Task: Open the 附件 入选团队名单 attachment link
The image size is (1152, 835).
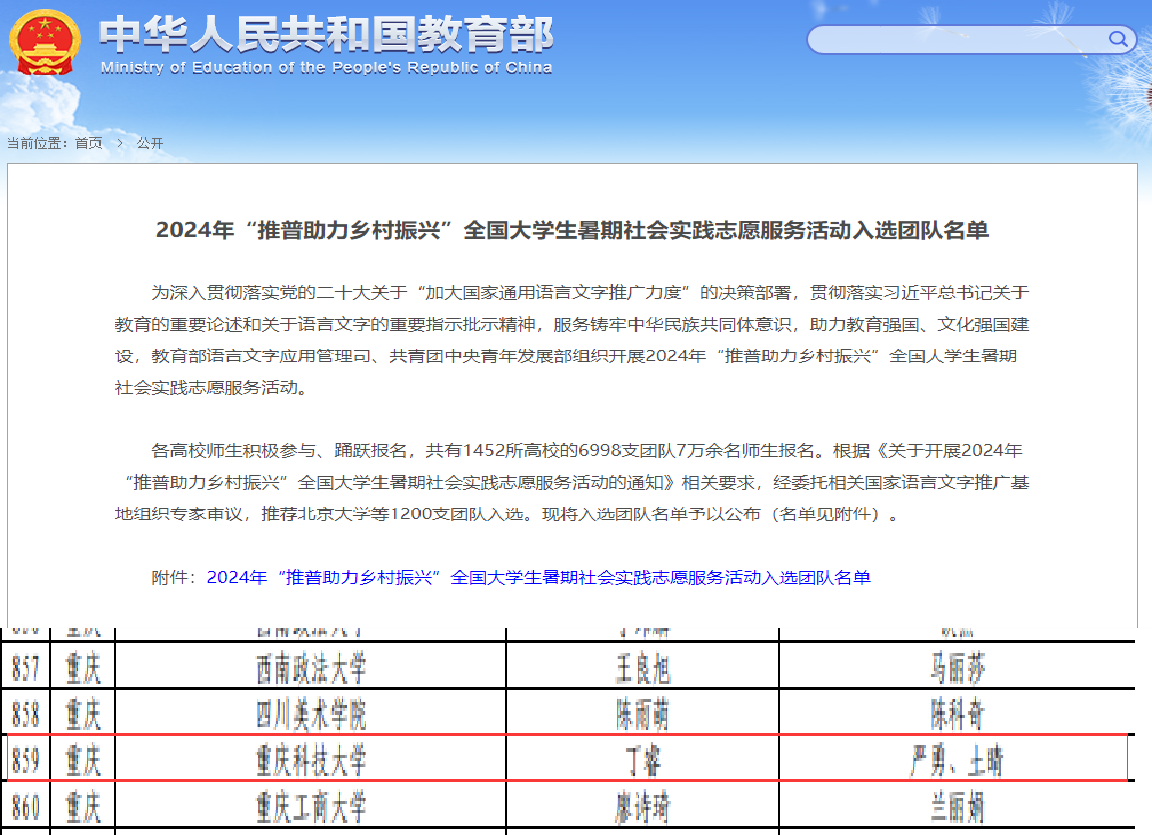Action: [x=538, y=578]
